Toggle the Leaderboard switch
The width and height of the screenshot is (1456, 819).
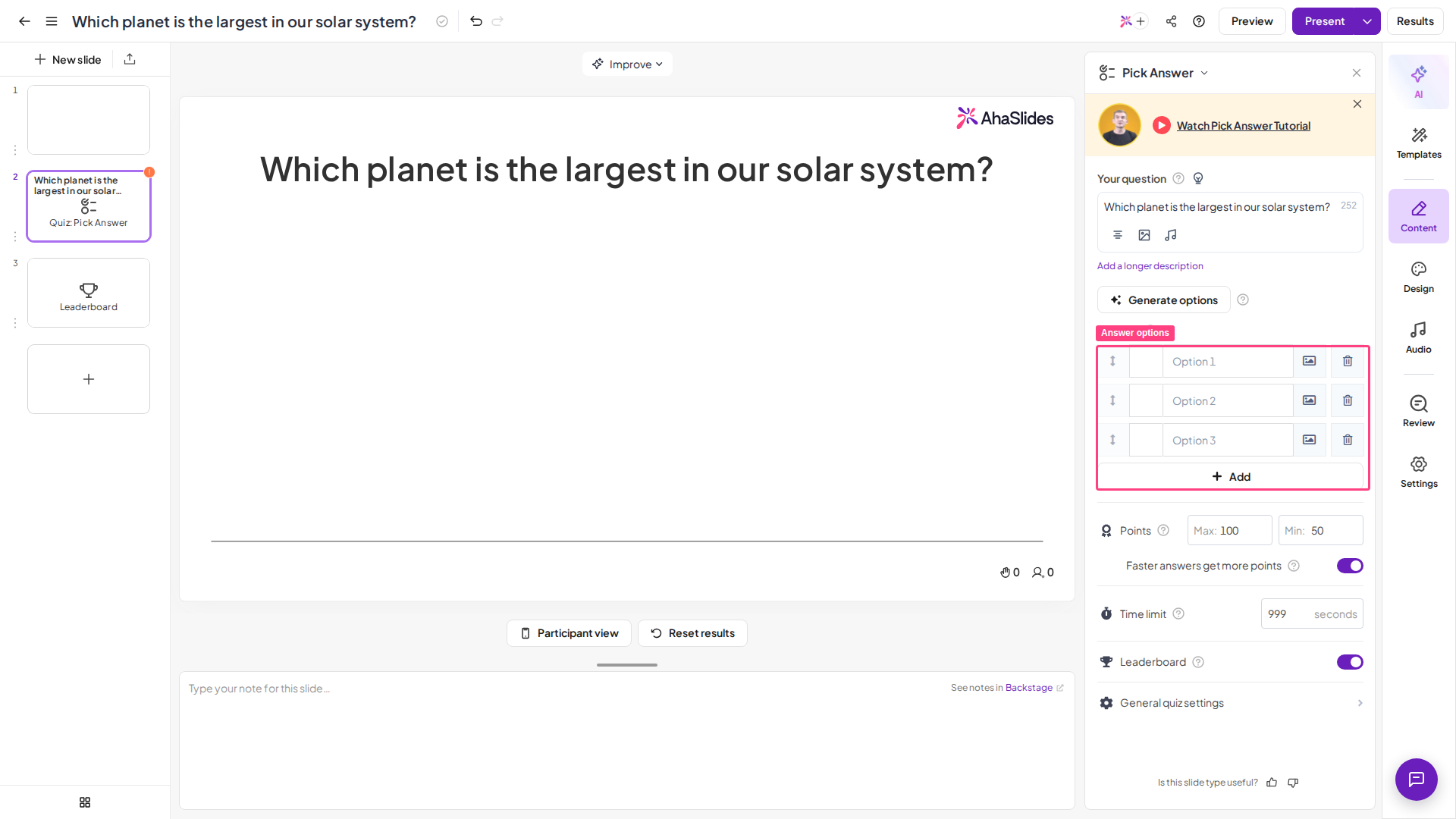pos(1350,662)
